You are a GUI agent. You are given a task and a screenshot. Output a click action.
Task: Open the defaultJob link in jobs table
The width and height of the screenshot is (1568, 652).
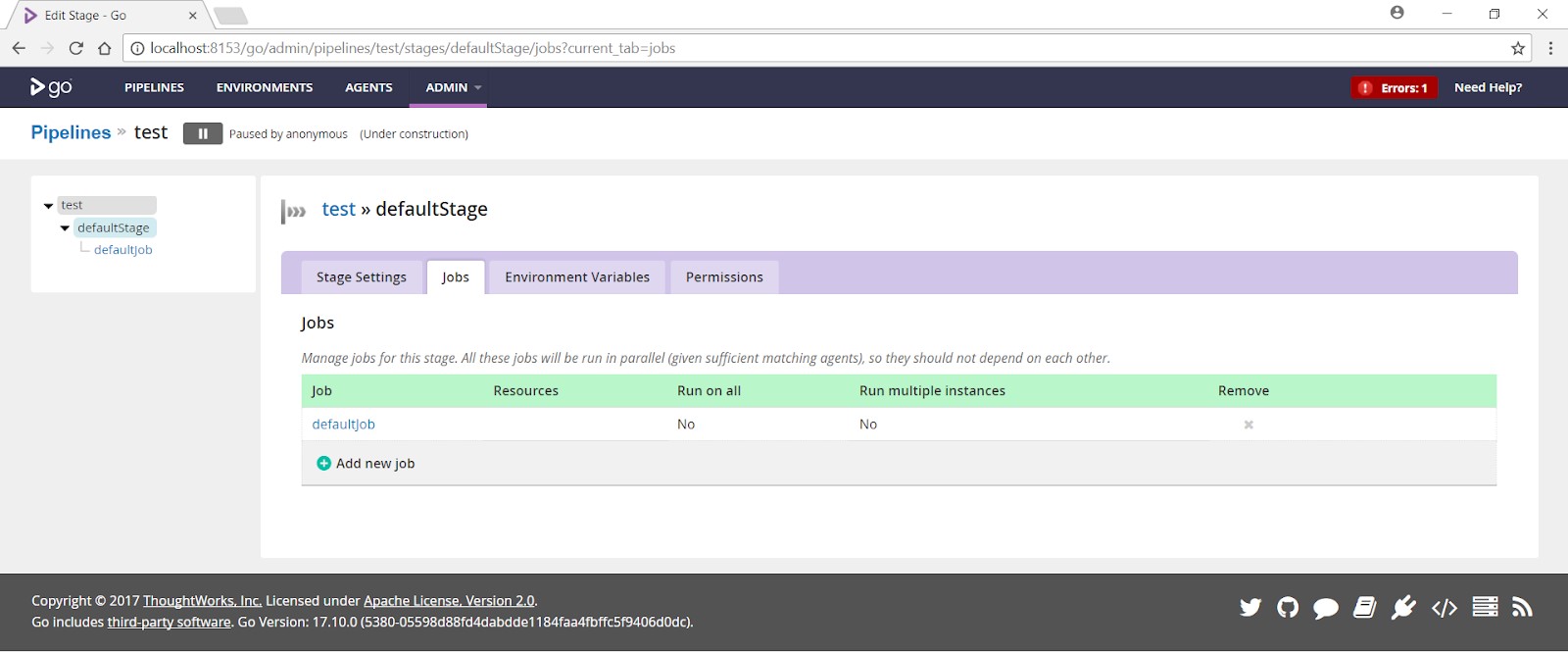coord(343,425)
